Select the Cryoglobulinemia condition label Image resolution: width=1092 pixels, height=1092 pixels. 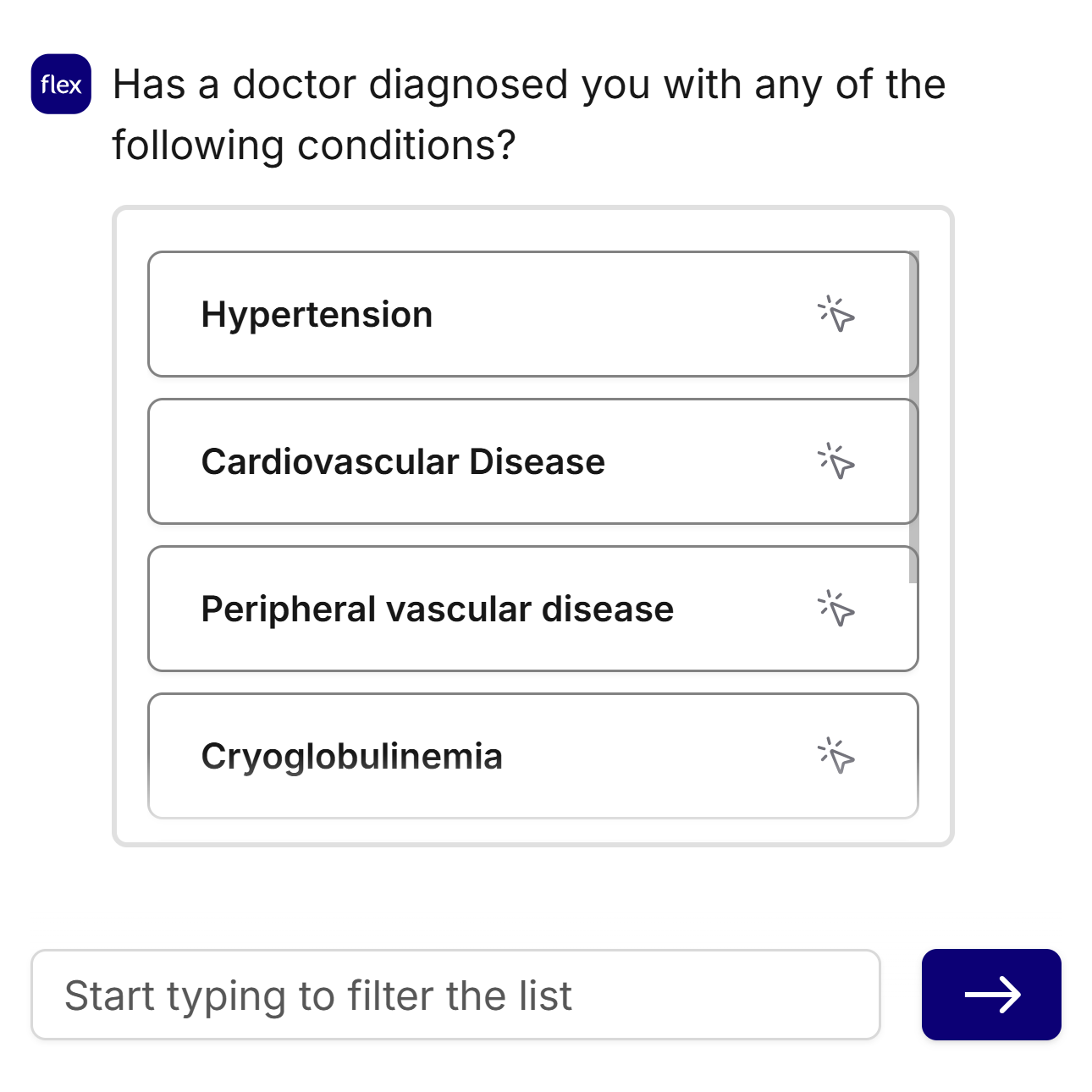click(x=351, y=756)
